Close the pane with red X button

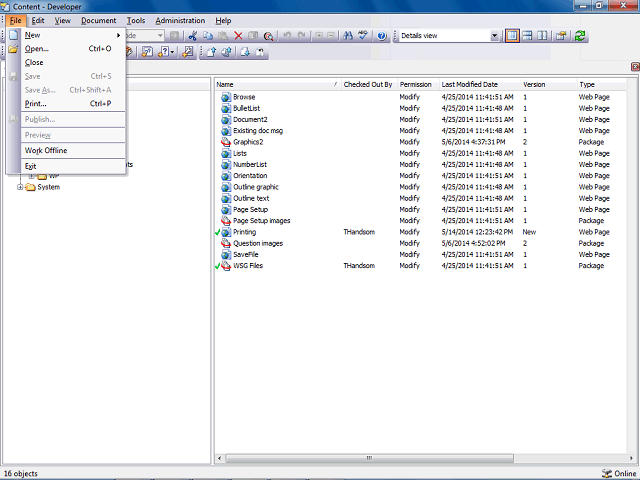click(x=635, y=67)
